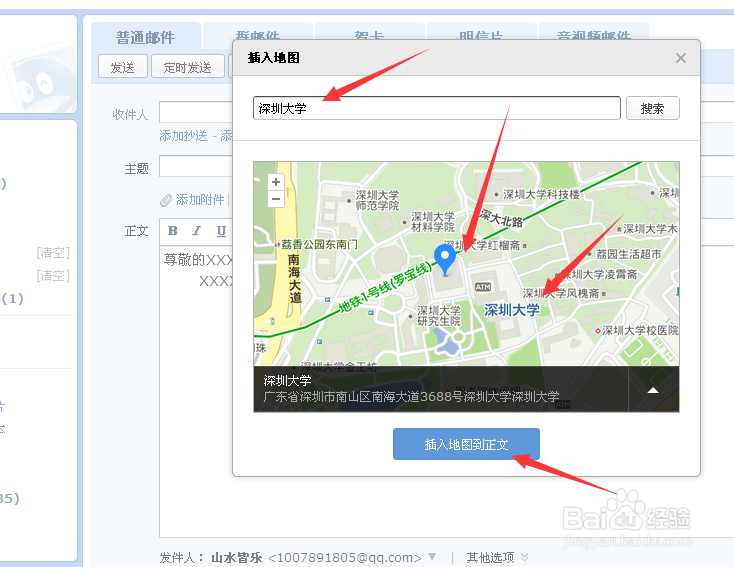Click 添加抄送 link
Viewport: 734px width, 567px height.
point(183,136)
